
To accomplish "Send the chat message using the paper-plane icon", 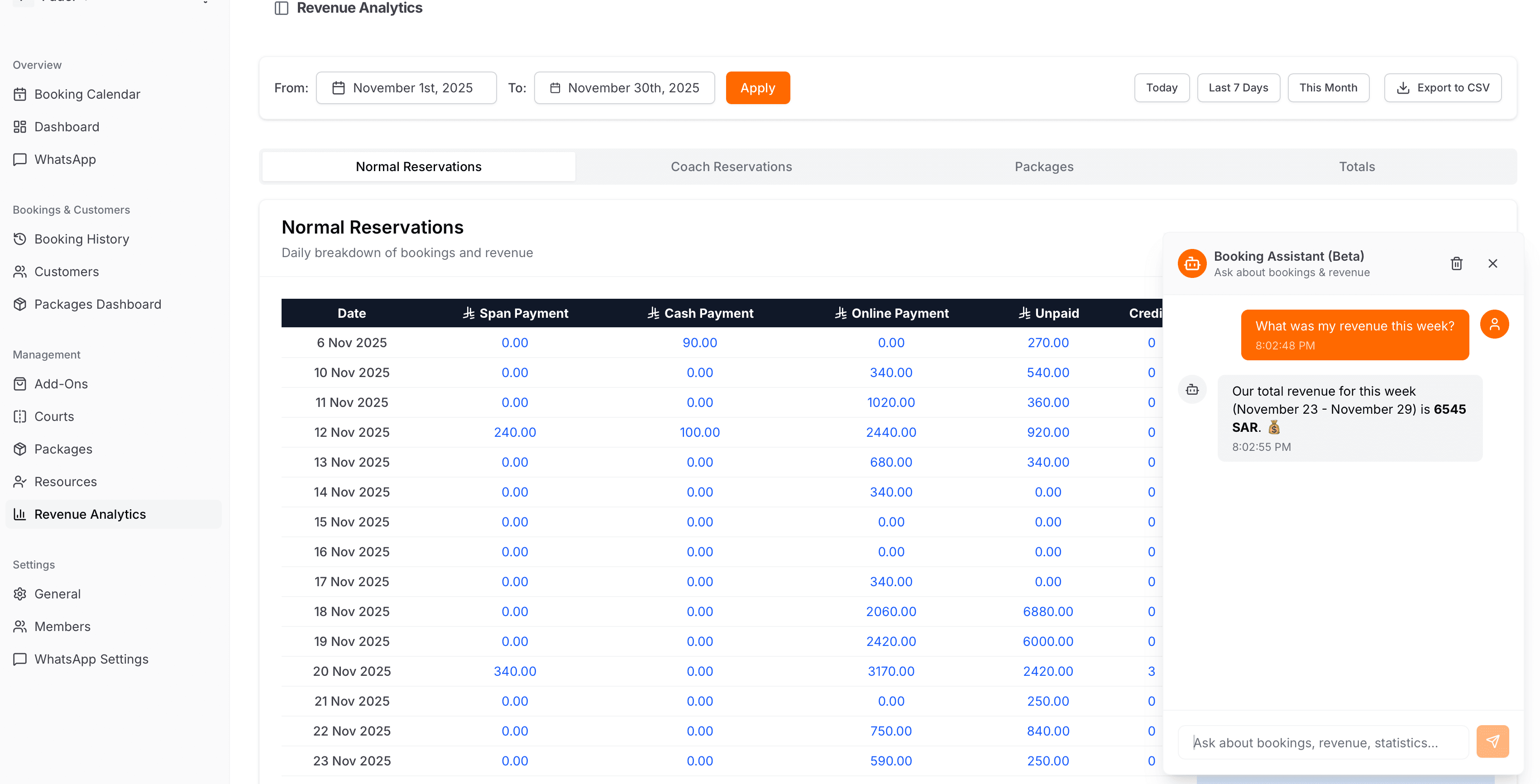I will click(x=1493, y=741).
